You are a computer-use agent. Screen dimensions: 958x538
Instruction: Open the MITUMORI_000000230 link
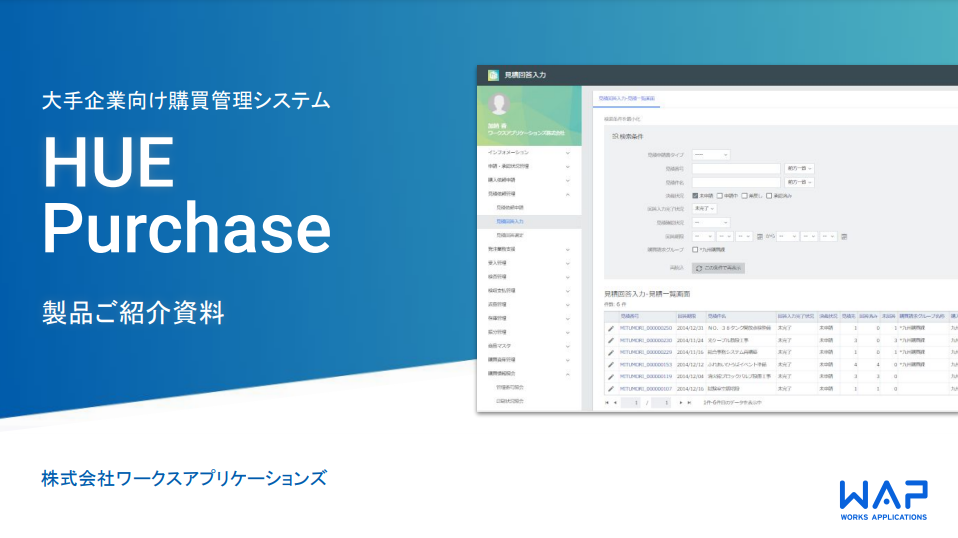646,341
